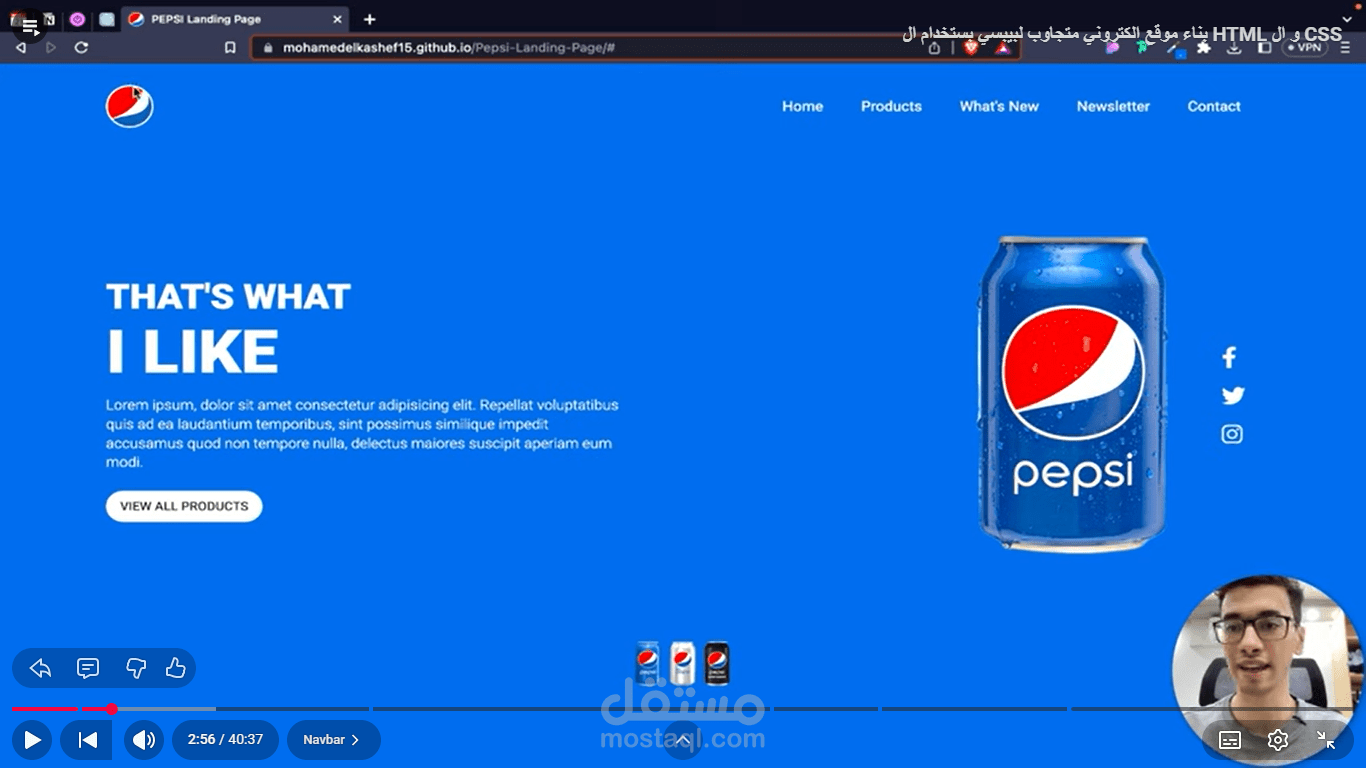Open the browser extensions puzzle icon
This screenshot has width=1366, height=768.
pos(1203,47)
